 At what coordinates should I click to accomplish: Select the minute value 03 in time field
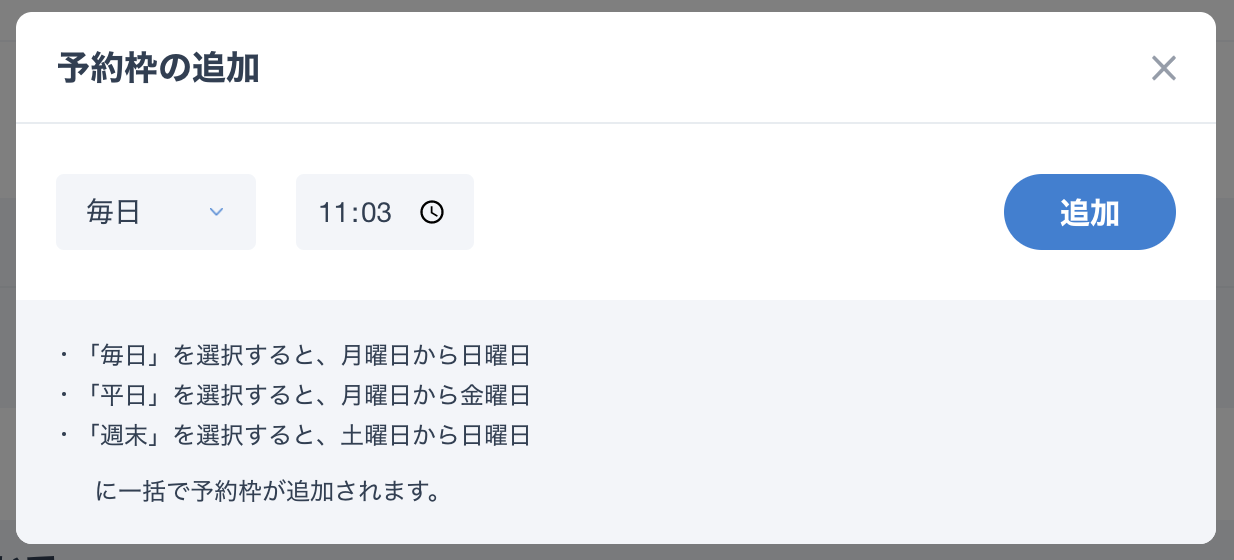pos(376,212)
